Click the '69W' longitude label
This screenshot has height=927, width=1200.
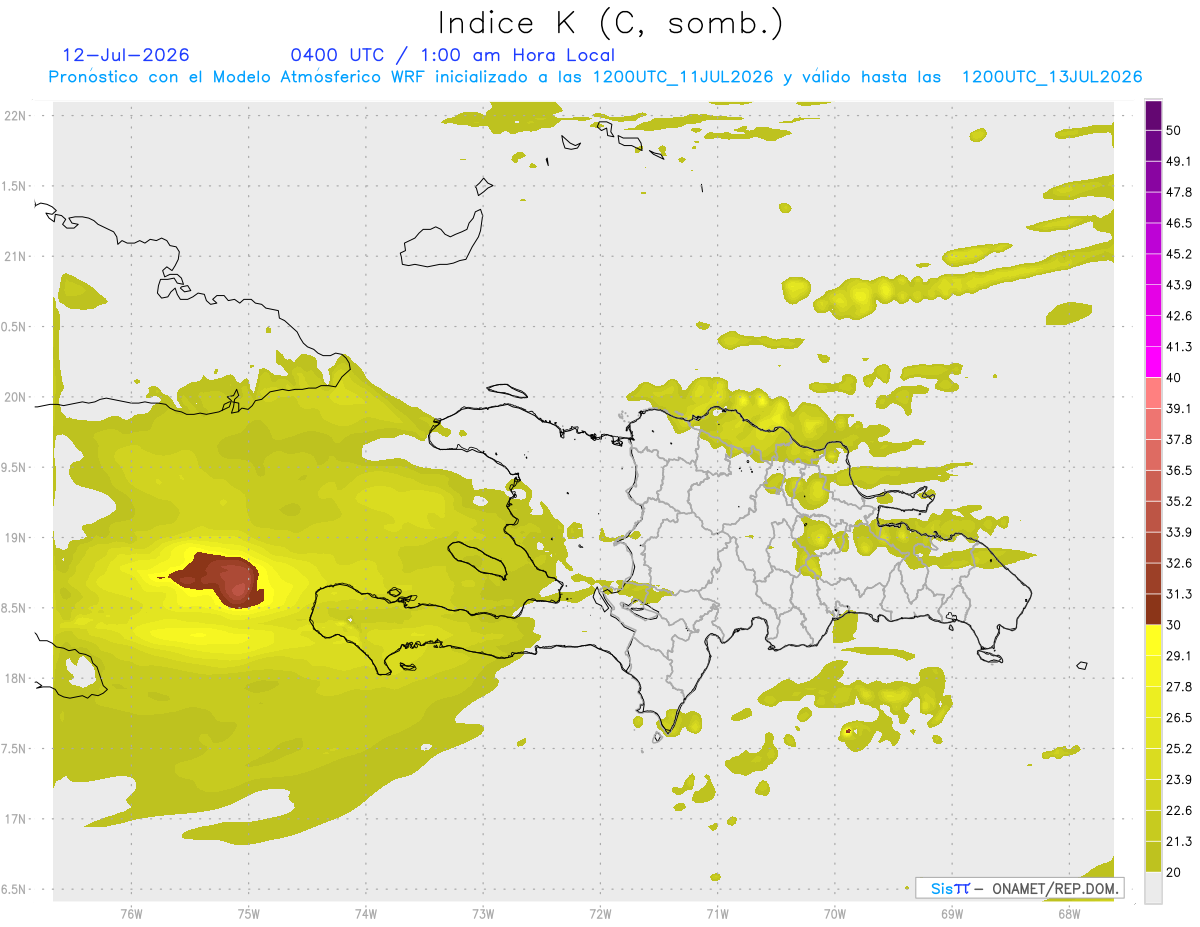(952, 914)
